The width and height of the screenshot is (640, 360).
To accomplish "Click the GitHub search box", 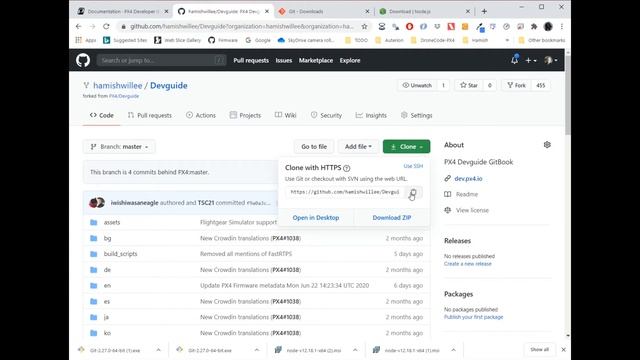I will pyautogui.click(x=162, y=60).
